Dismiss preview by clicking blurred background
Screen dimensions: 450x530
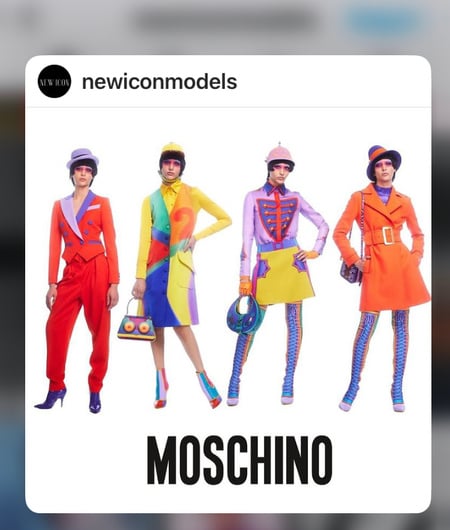click(x=12, y=270)
